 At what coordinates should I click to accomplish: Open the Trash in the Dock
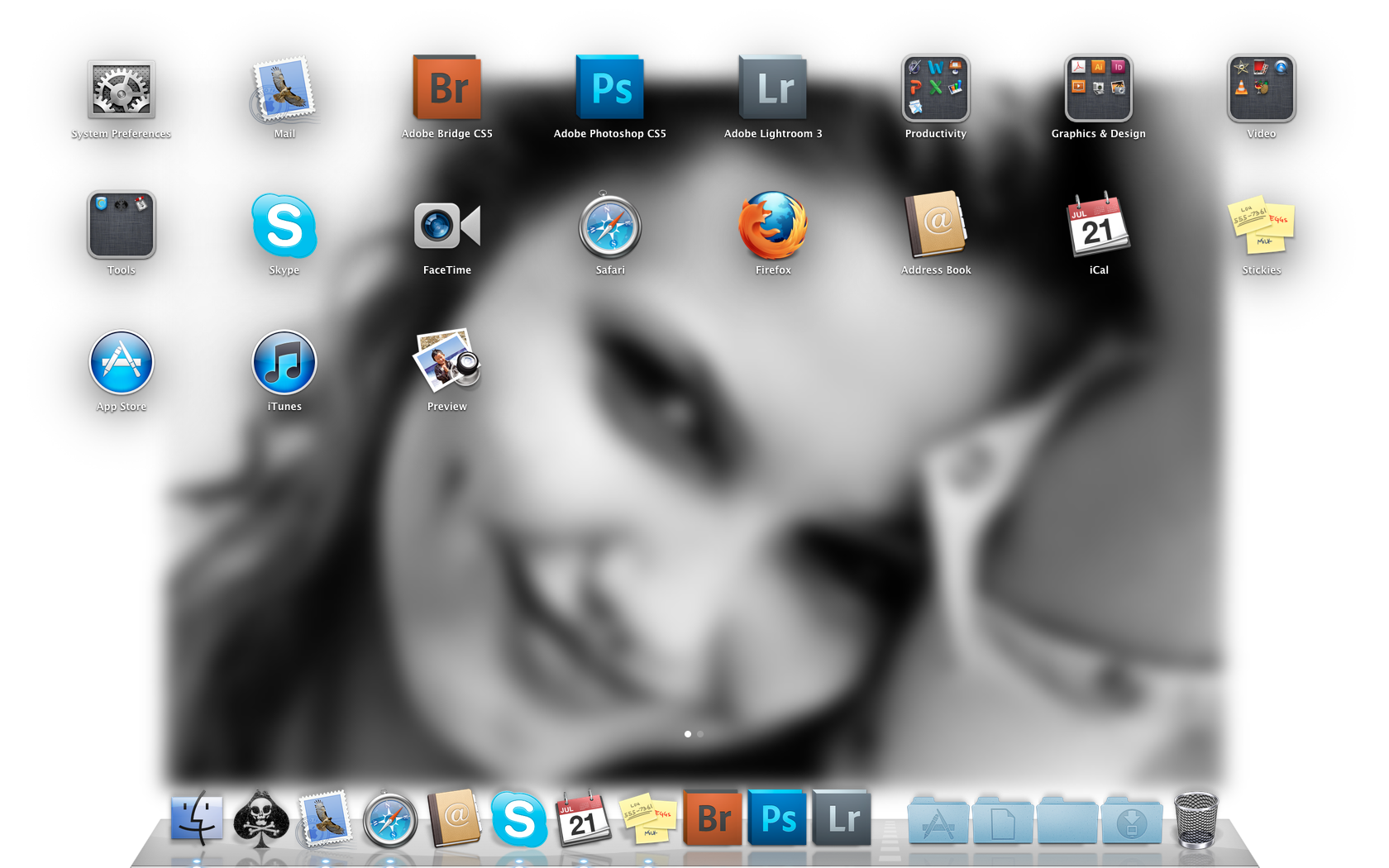[1196, 819]
